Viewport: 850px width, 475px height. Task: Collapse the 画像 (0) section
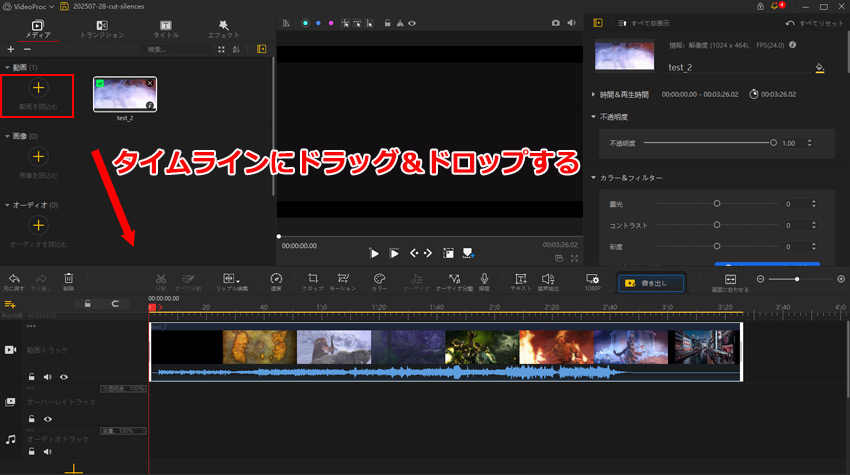click(x=7, y=136)
